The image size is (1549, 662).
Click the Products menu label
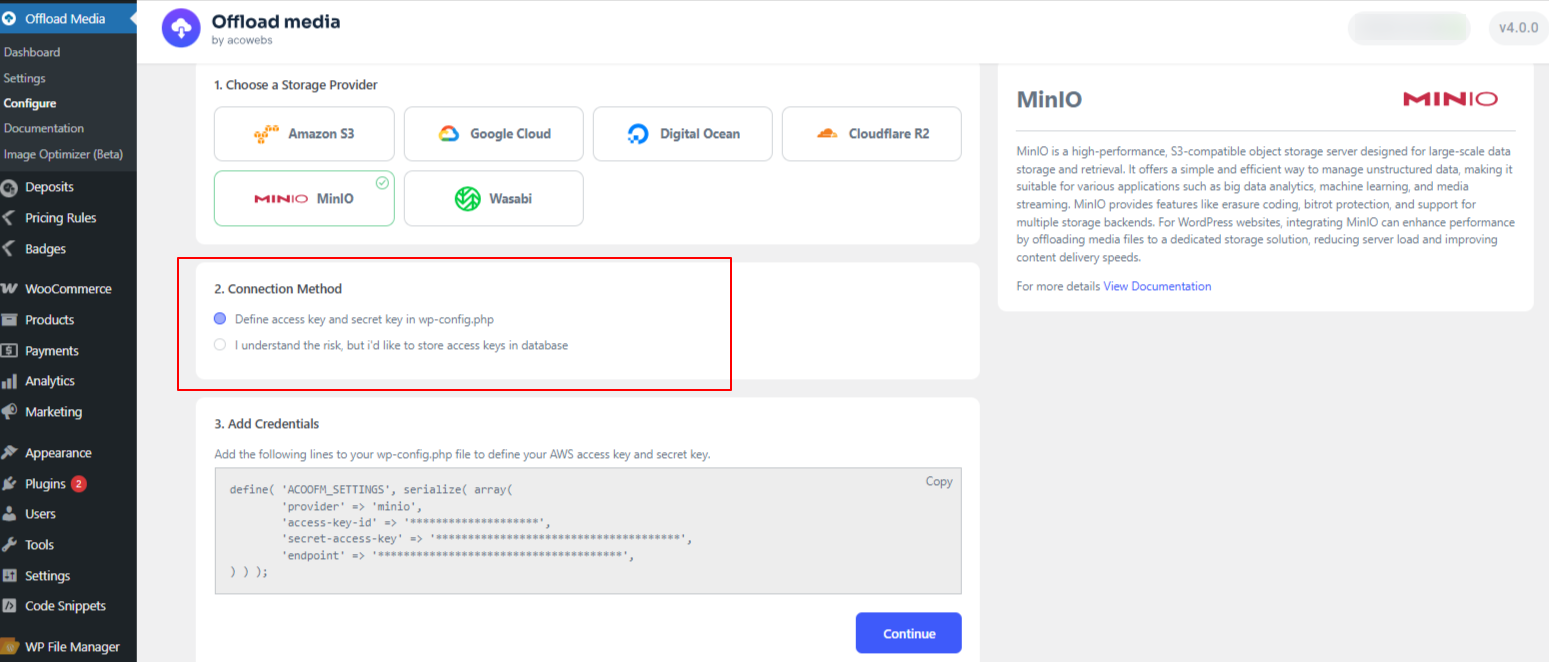tap(50, 320)
